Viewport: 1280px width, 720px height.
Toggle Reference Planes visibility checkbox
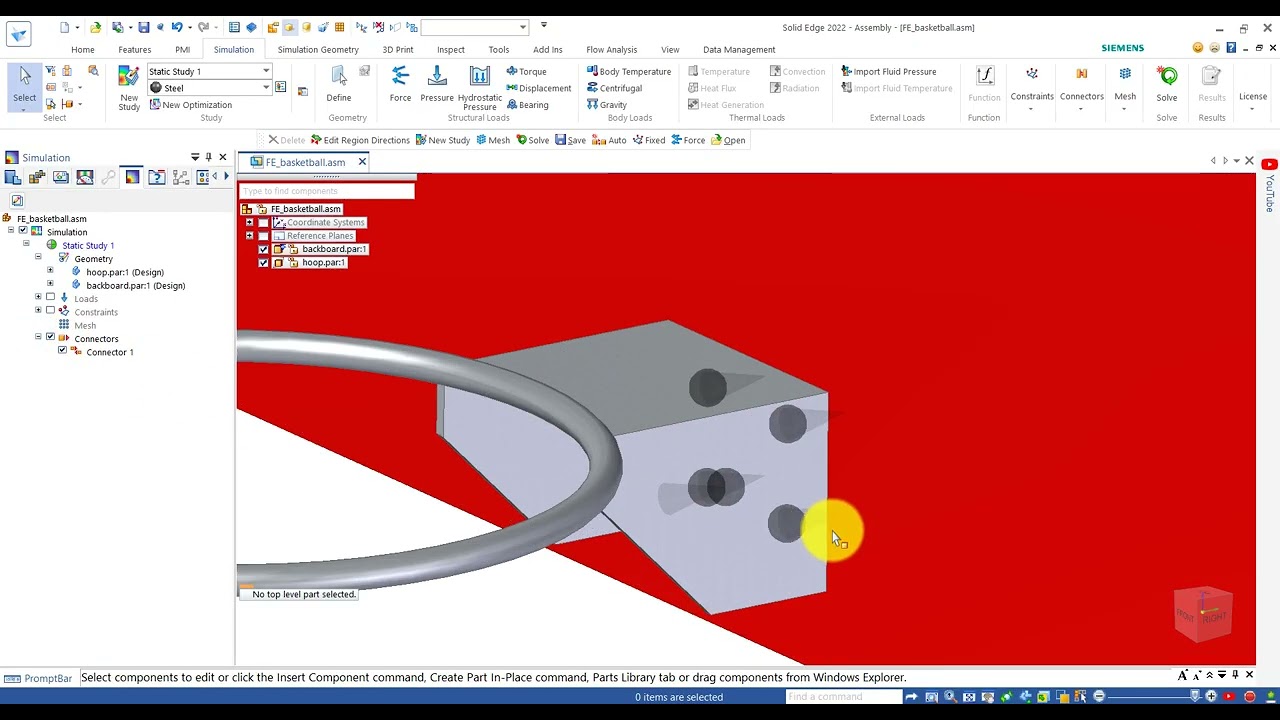263,236
